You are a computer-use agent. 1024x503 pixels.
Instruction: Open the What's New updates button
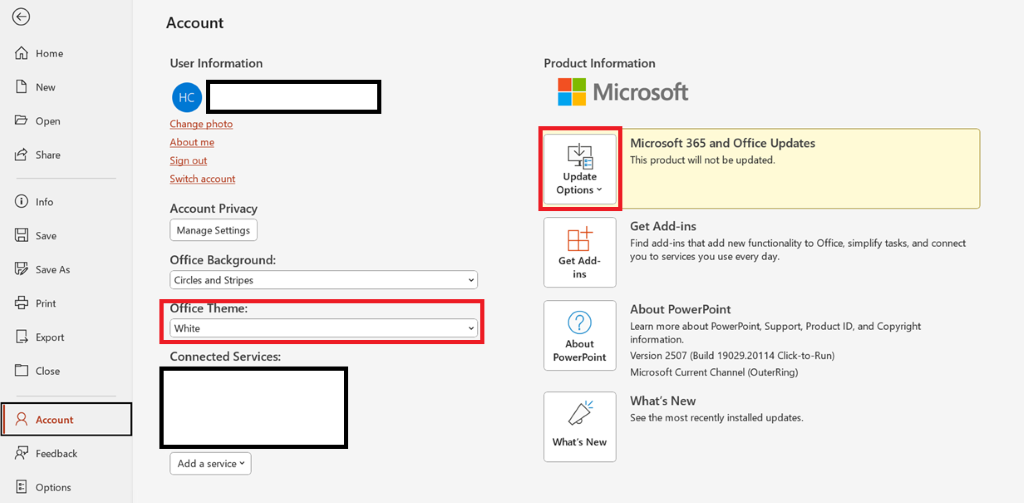580,427
